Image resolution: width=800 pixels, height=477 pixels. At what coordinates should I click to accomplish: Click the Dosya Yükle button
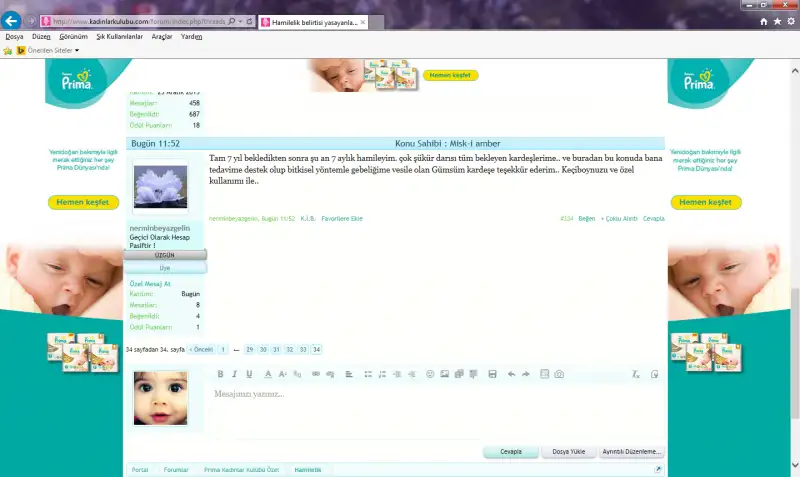click(x=570, y=452)
